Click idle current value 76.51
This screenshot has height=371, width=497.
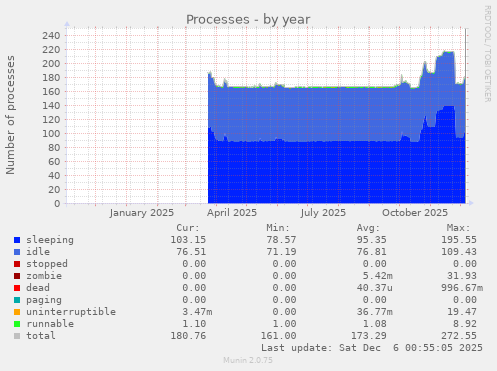point(191,252)
